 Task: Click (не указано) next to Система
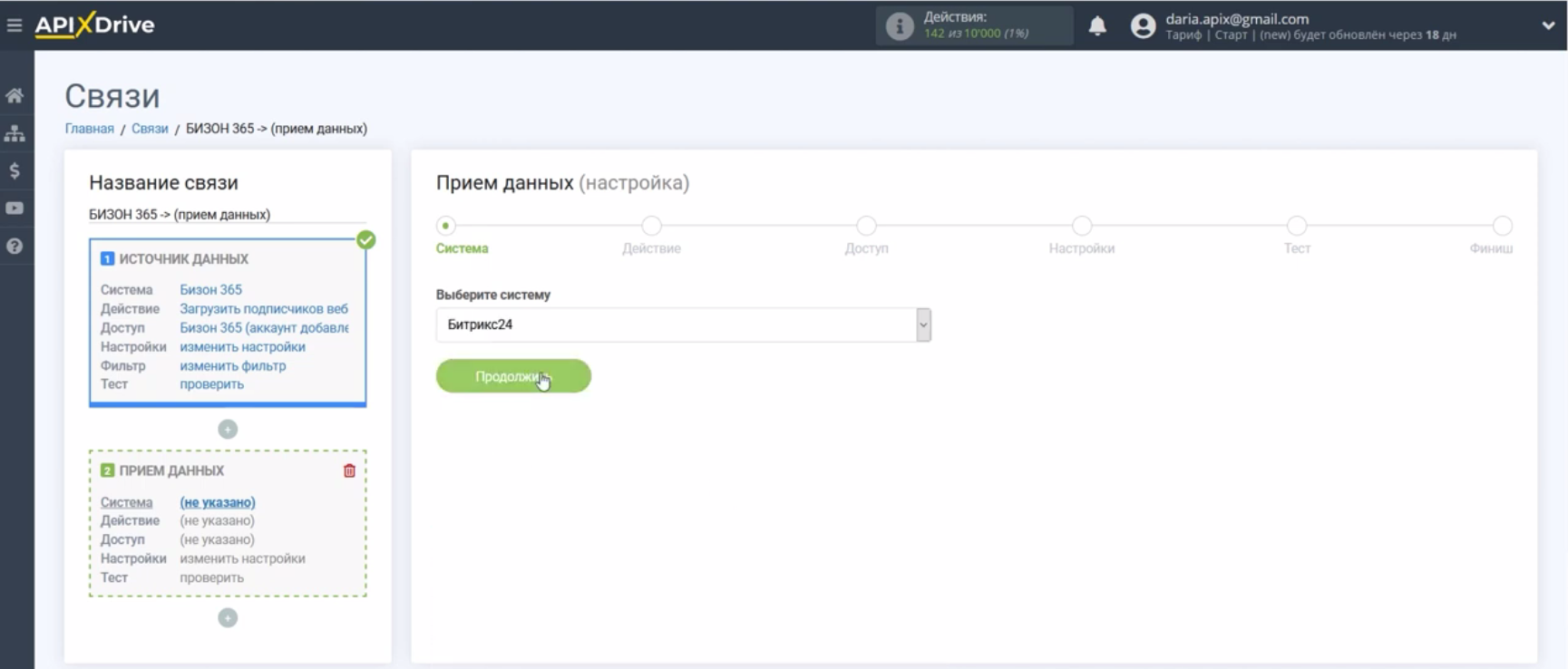[x=218, y=502]
